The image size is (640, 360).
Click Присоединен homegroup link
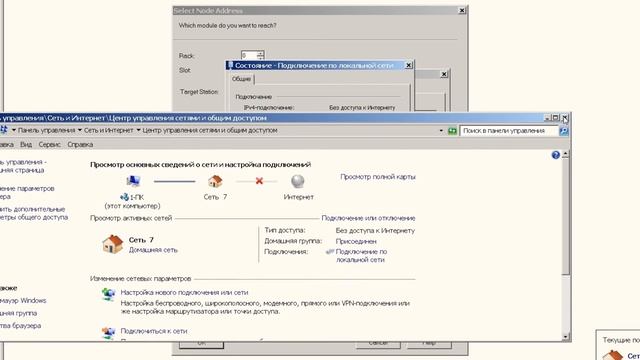356,241
